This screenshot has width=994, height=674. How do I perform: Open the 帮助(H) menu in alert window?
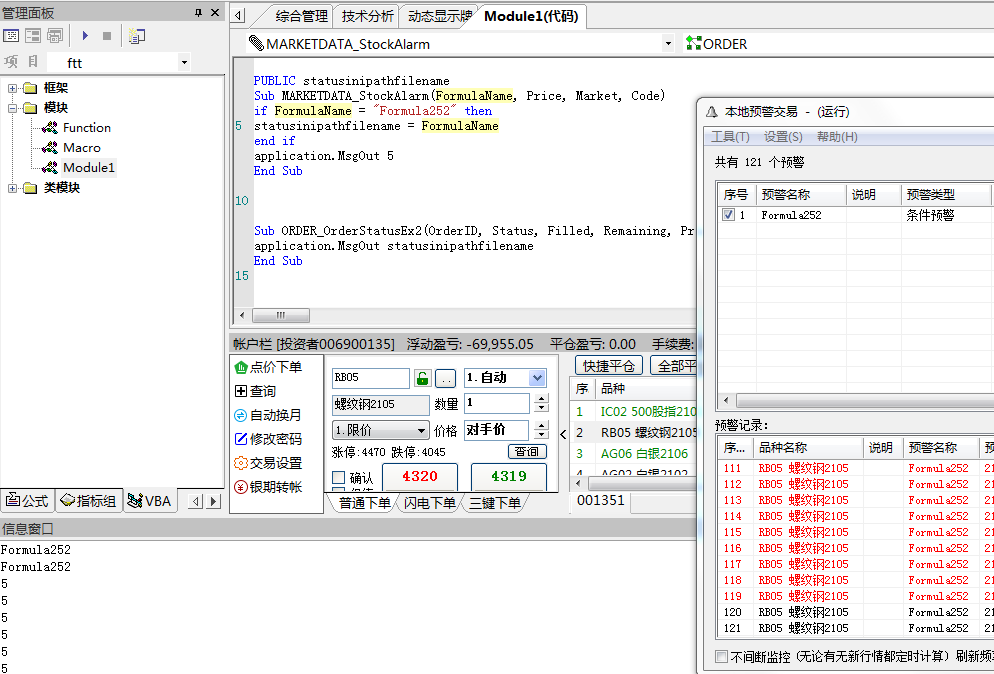click(837, 137)
